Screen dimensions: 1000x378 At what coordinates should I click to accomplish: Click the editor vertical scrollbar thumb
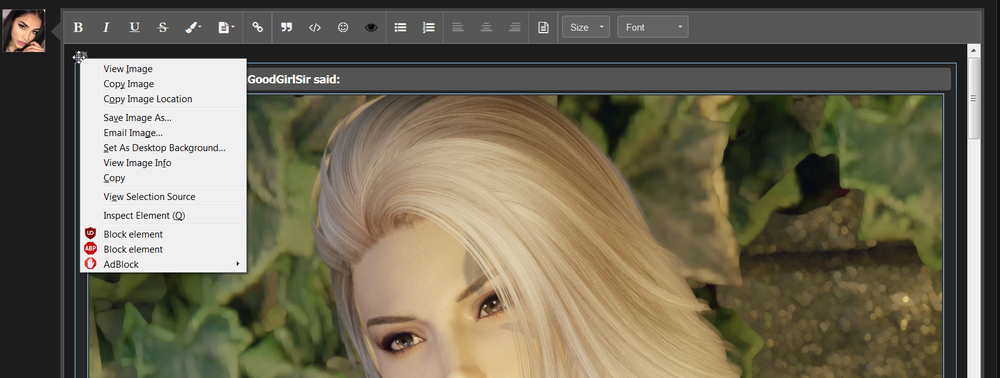point(973,98)
